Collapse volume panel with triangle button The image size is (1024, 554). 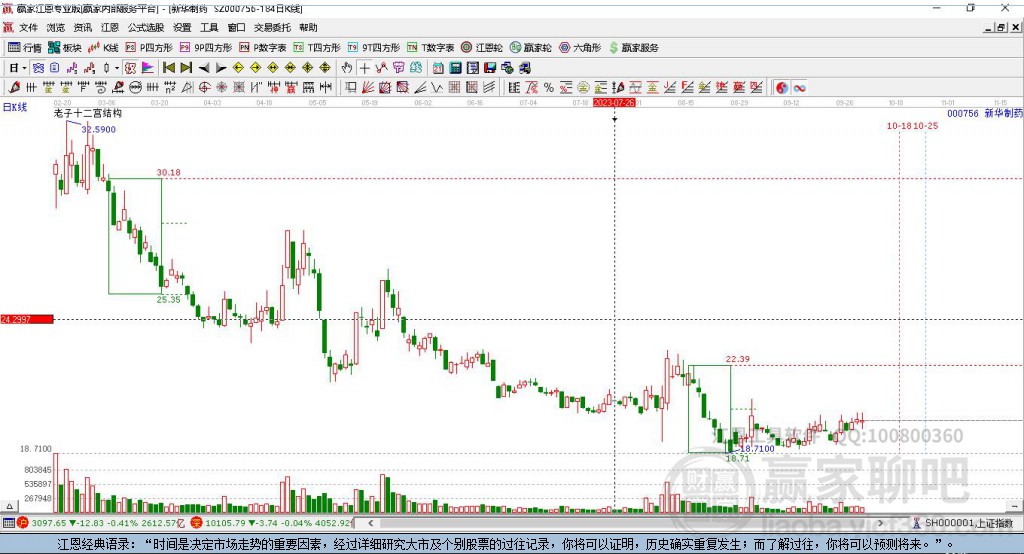[x=9, y=506]
